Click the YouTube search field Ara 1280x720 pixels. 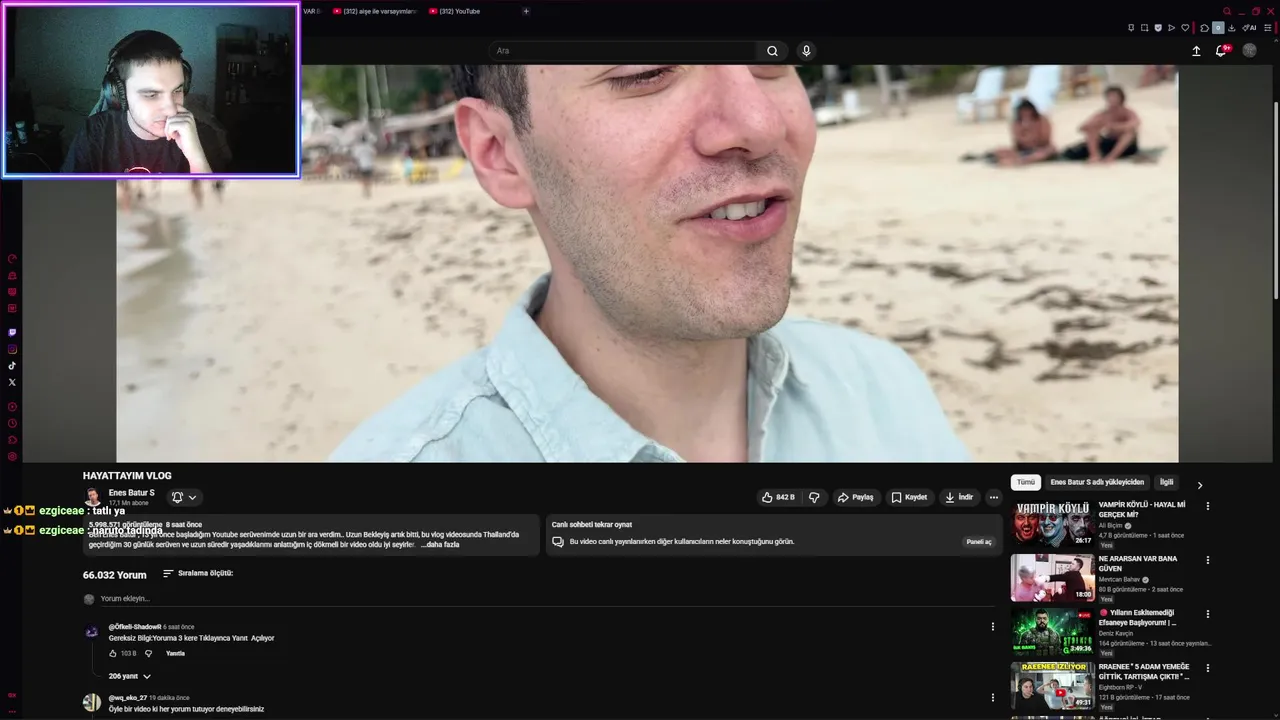coord(623,51)
